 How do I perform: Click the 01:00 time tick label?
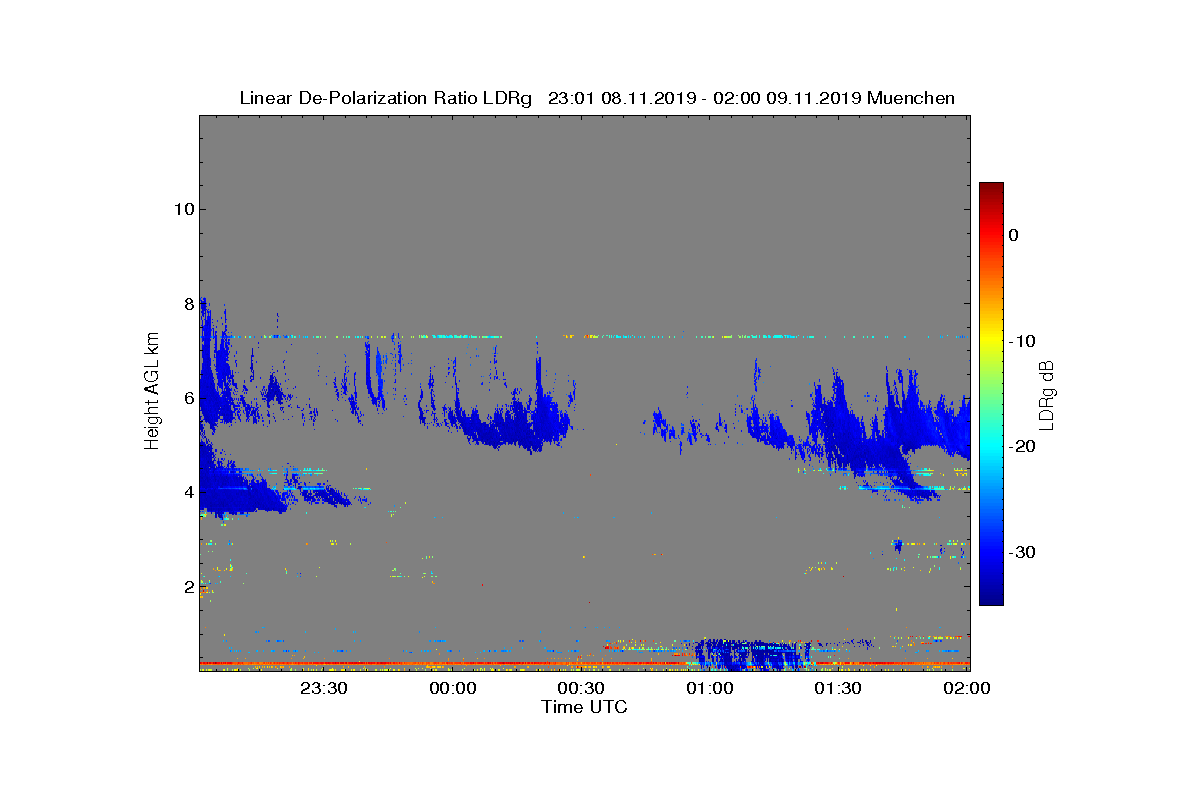tap(710, 688)
